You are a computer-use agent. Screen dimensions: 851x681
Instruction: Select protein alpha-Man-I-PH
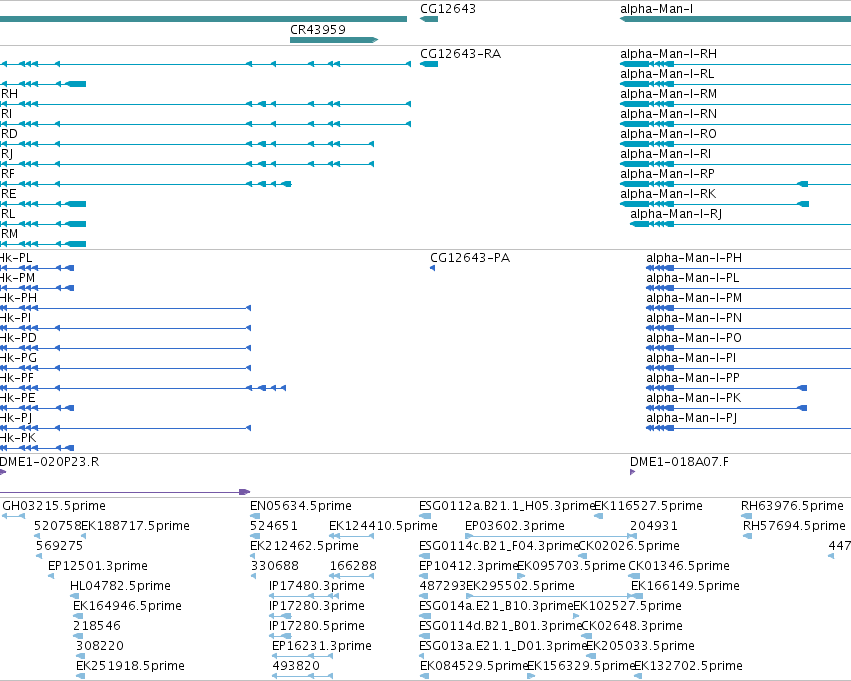point(694,258)
